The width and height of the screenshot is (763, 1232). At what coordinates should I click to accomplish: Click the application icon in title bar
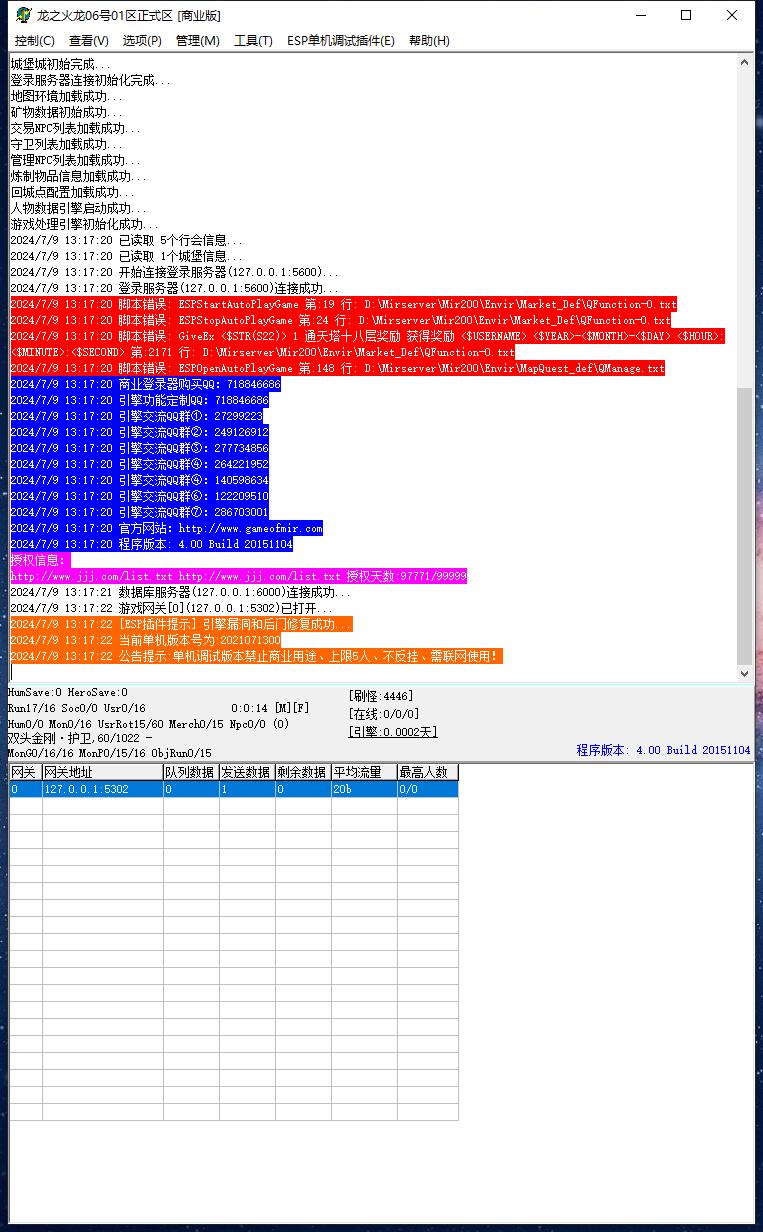[23, 15]
